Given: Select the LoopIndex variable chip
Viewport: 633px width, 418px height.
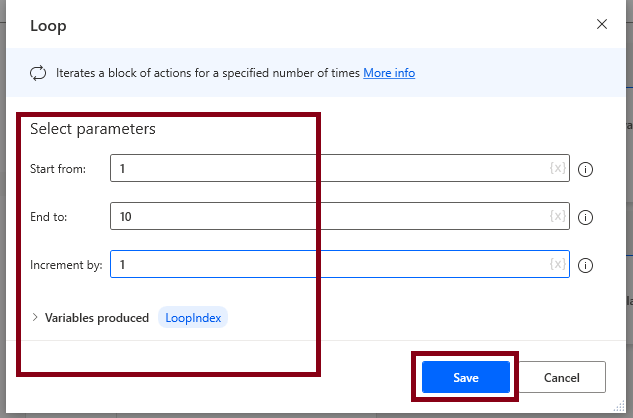Looking at the screenshot, I should point(193,318).
